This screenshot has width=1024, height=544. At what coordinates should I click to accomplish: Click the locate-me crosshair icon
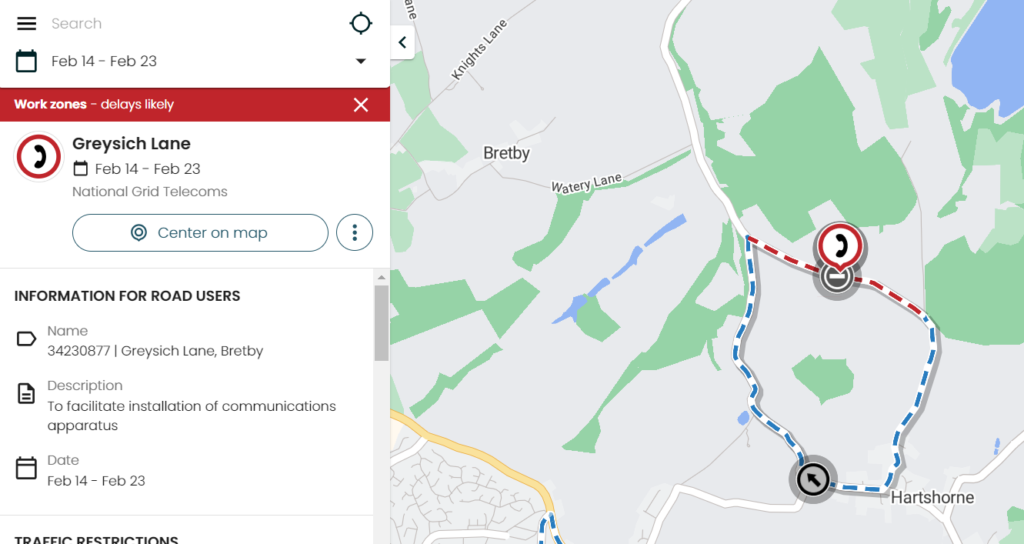pos(360,24)
